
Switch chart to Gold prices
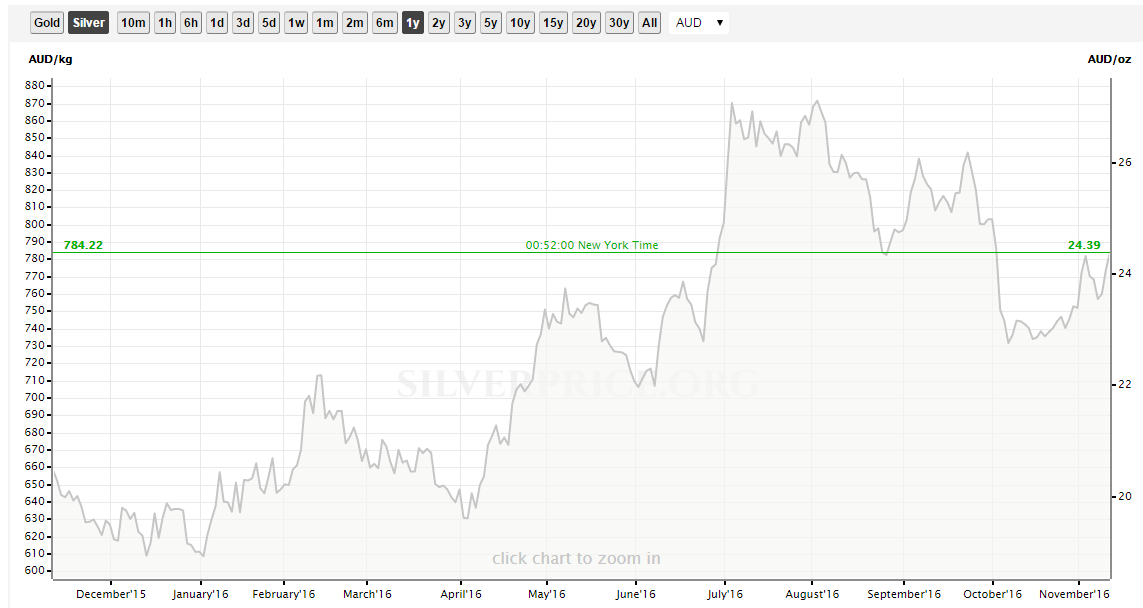(46, 23)
